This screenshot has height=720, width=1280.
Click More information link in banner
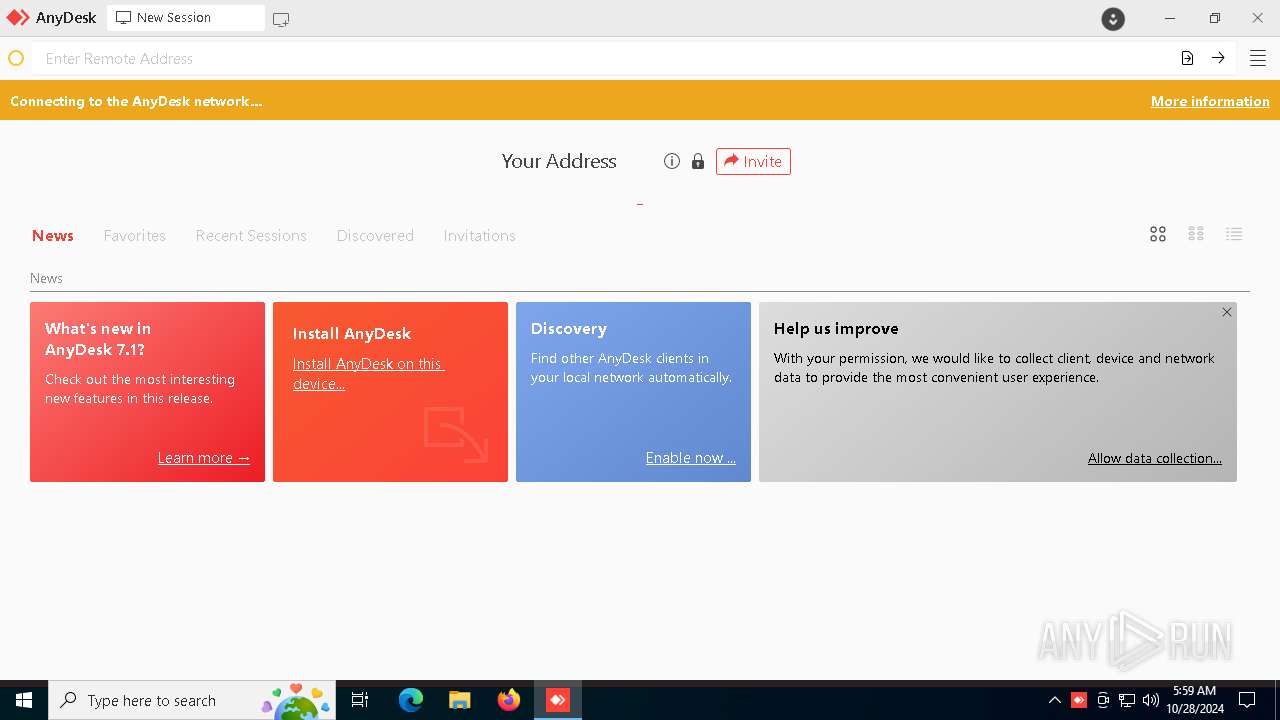(x=1210, y=101)
